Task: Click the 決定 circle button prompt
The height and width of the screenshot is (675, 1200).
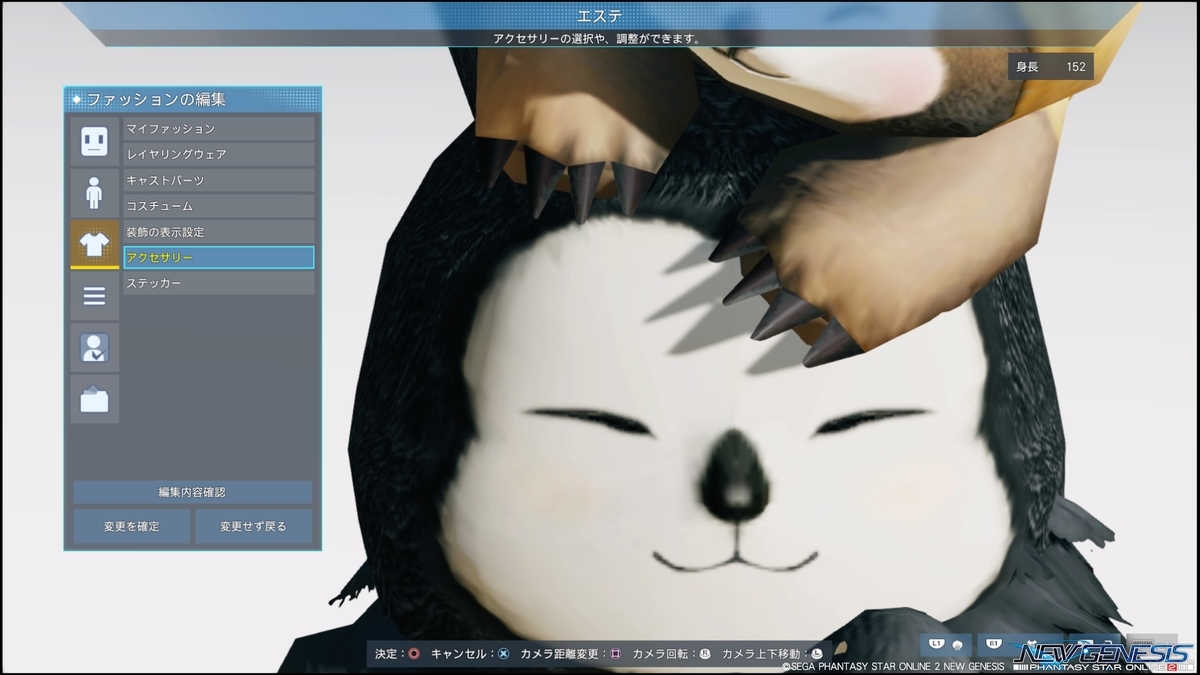Action: (414, 654)
